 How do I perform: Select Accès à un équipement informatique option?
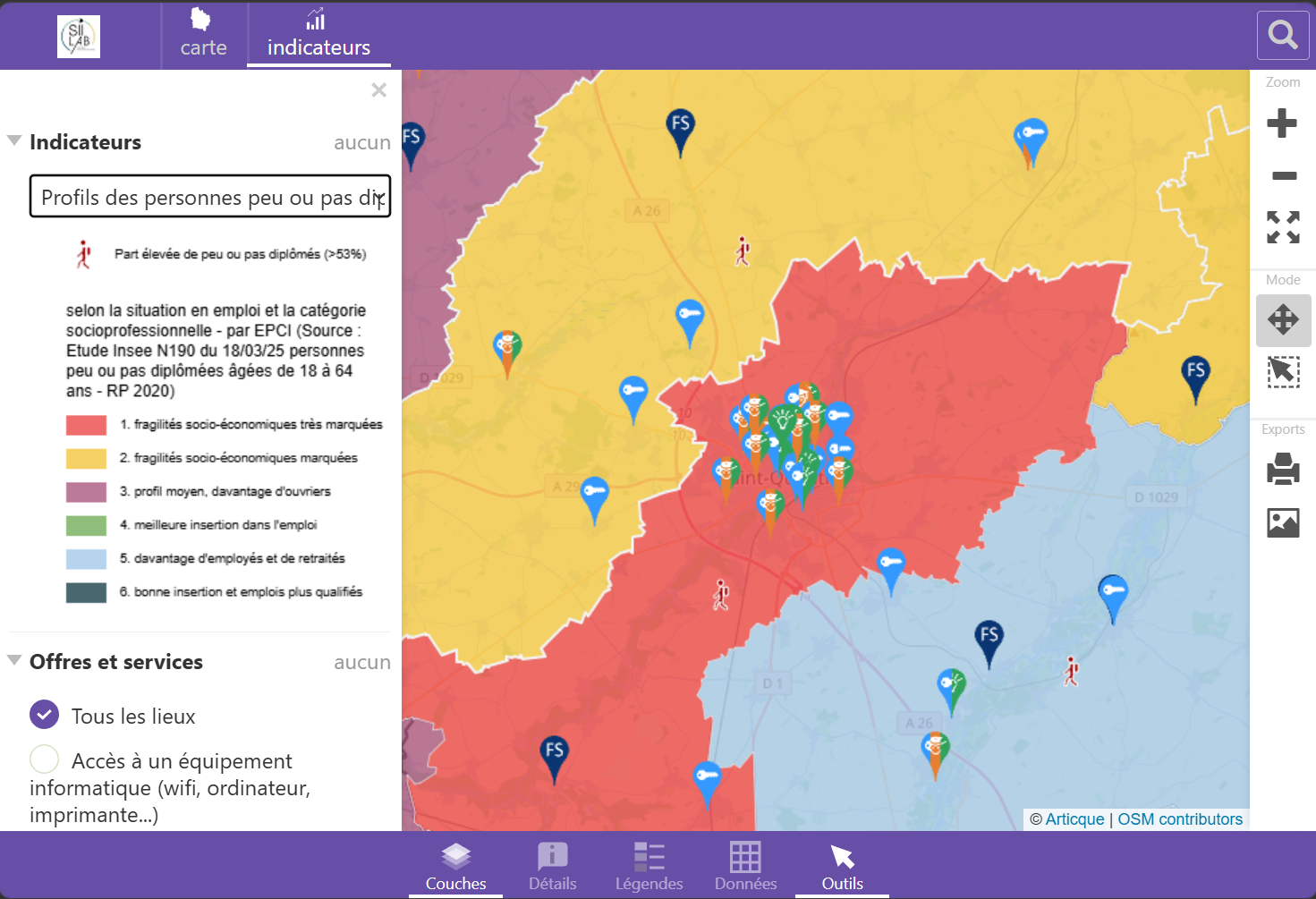pos(44,759)
